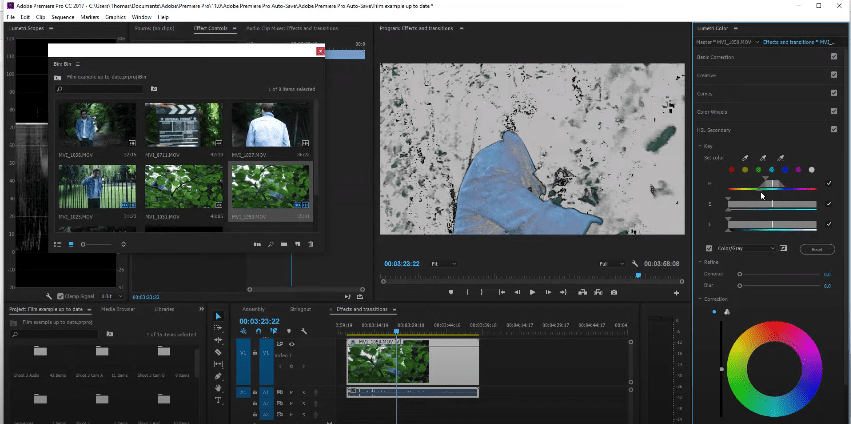Toggle the Creative section checkbox
851x424 pixels.
(834, 75)
